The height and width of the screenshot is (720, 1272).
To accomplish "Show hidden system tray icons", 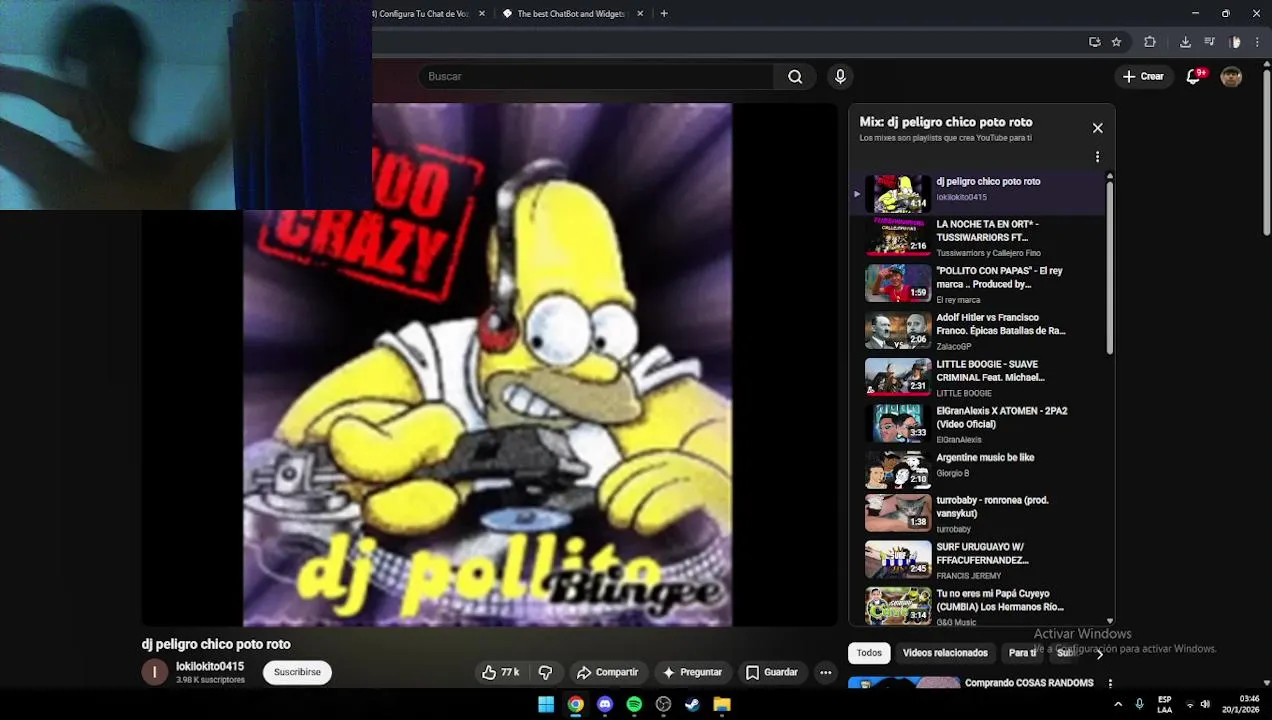I will coord(1118,704).
